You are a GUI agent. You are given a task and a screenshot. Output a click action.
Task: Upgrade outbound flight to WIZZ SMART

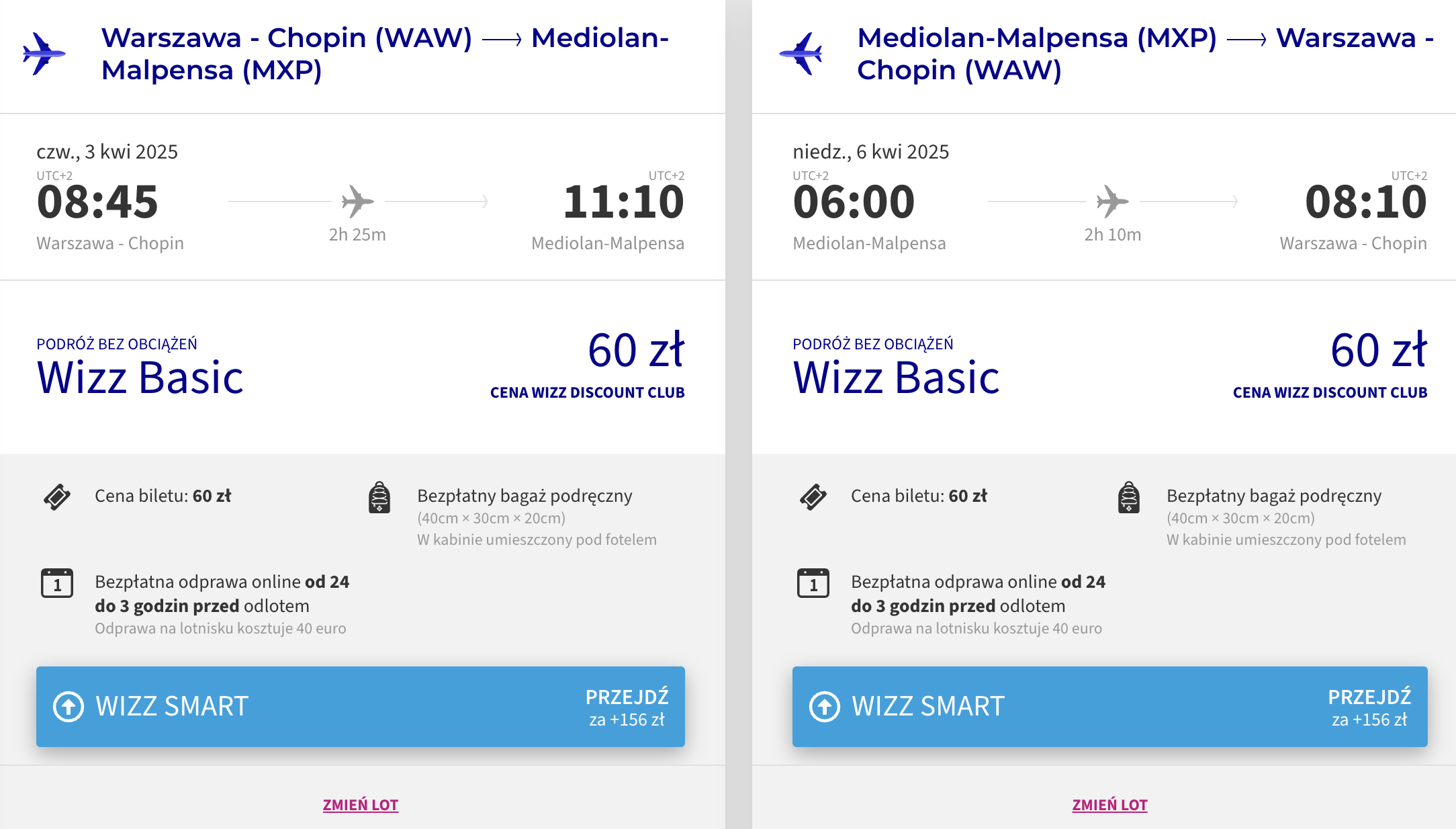pos(361,707)
